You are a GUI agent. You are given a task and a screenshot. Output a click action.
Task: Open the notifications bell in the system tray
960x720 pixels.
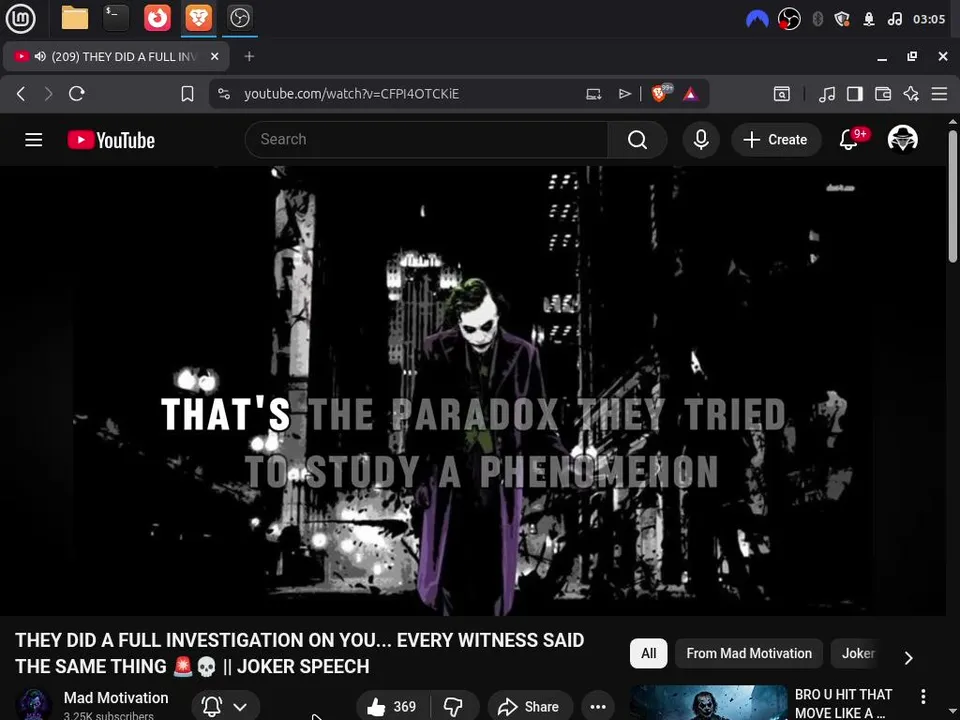(869, 19)
